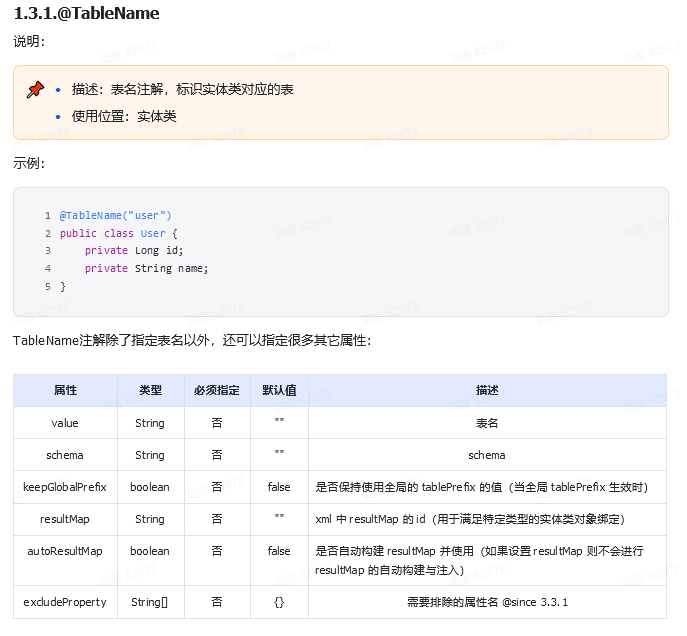This screenshot has height=636, width=687.
Task: Click 'schema' in the description column
Action: (487, 455)
